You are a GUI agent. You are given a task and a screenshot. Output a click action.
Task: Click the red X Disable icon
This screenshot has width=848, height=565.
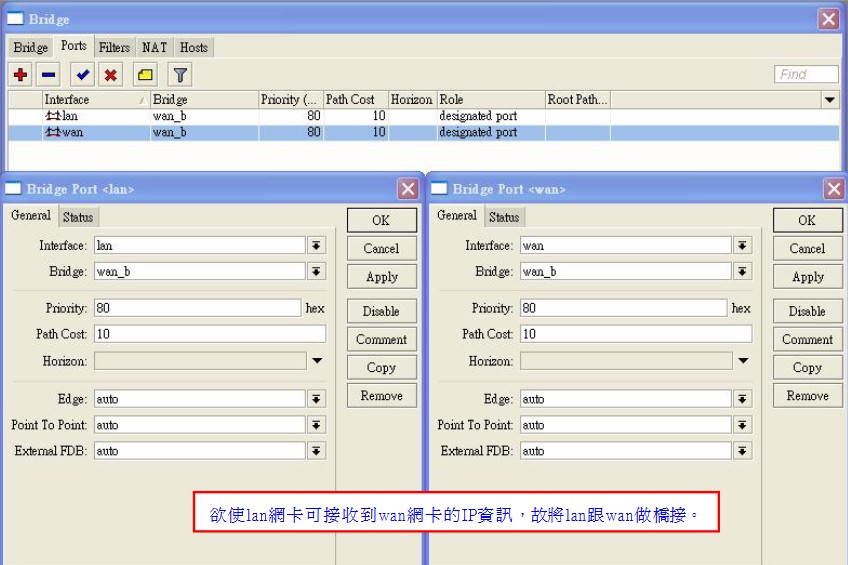[110, 75]
